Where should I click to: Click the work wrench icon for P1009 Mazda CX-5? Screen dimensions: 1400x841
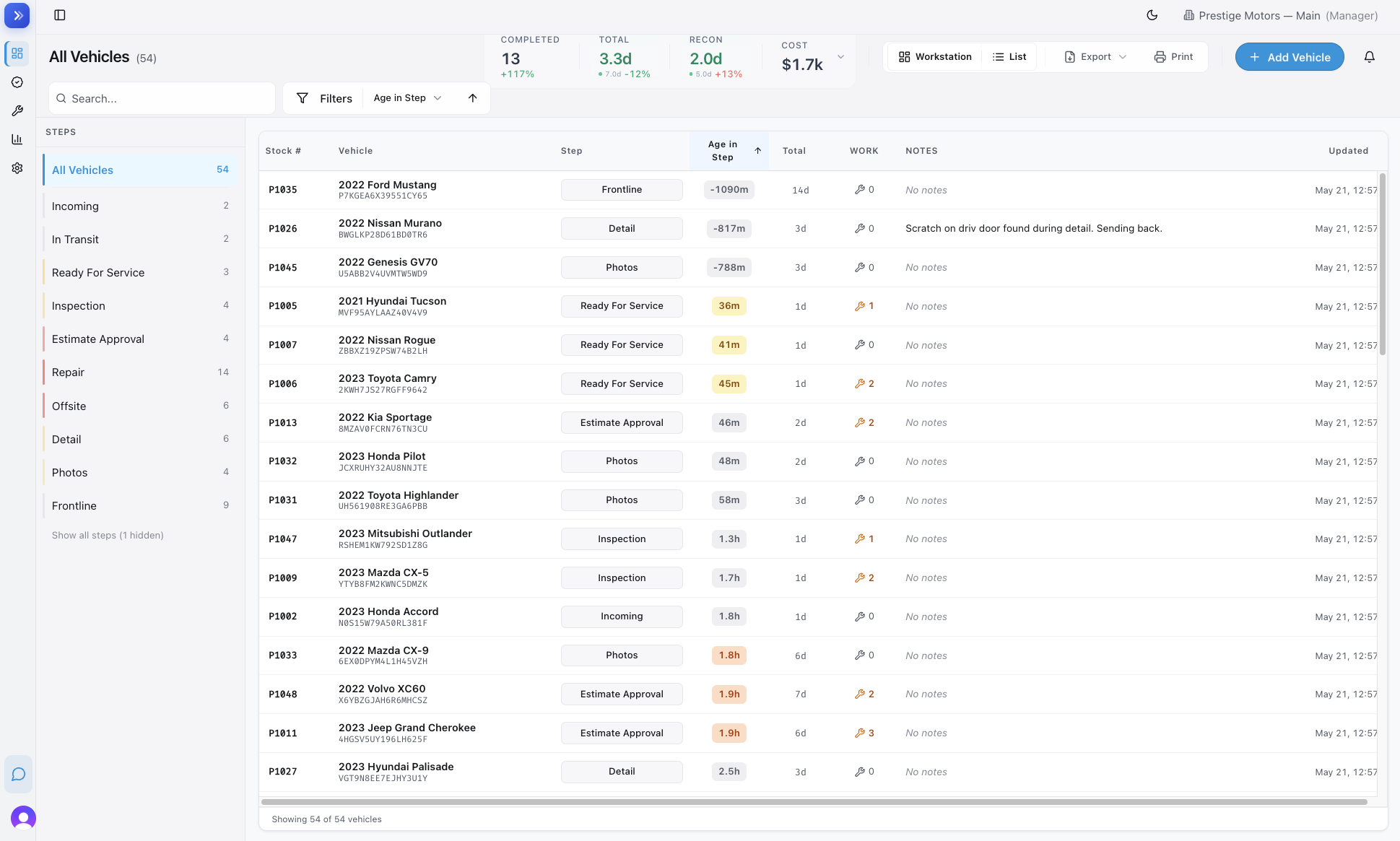860,578
